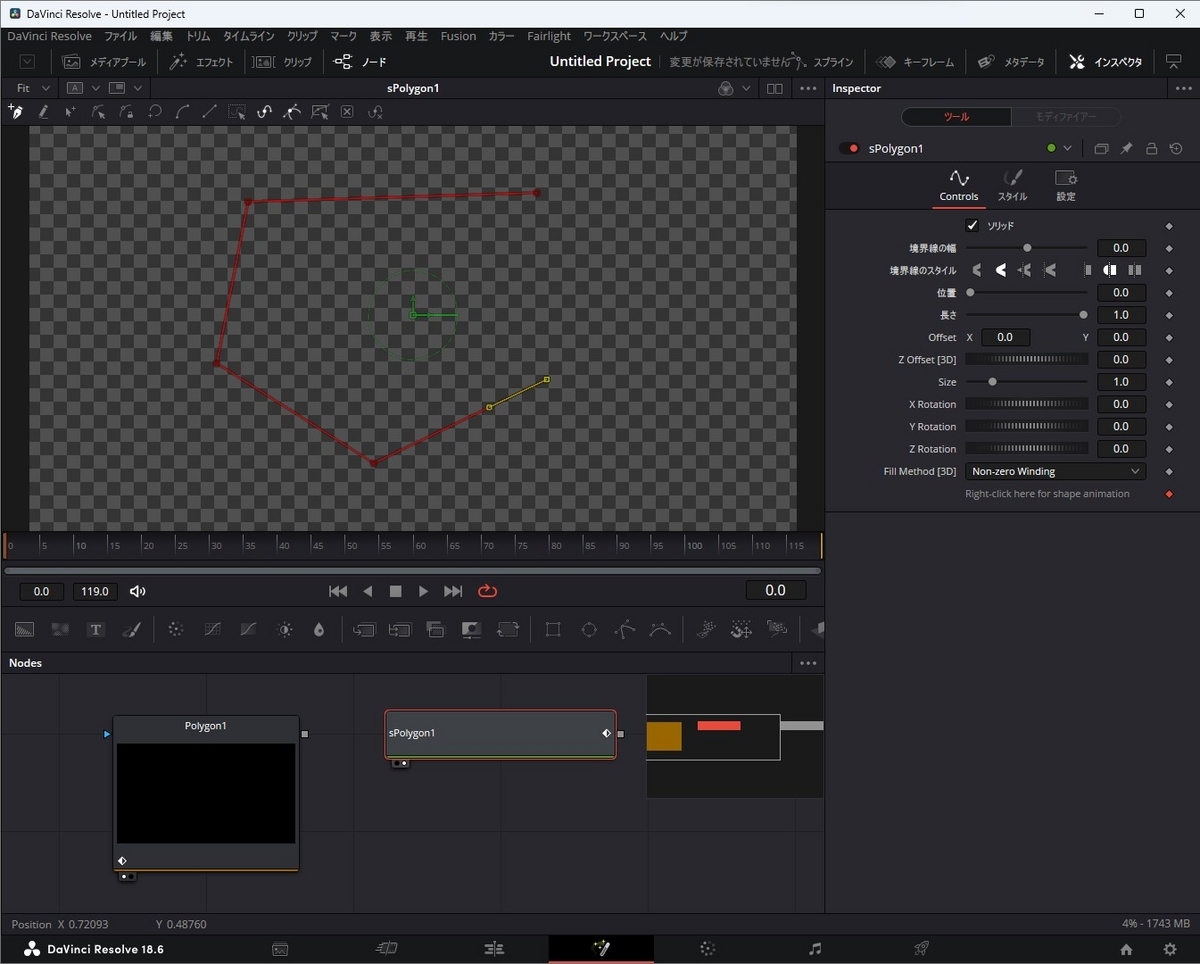Click the Z Rotation thumbwheel control
Screen dimensions: 1200x964
(x=1026, y=449)
